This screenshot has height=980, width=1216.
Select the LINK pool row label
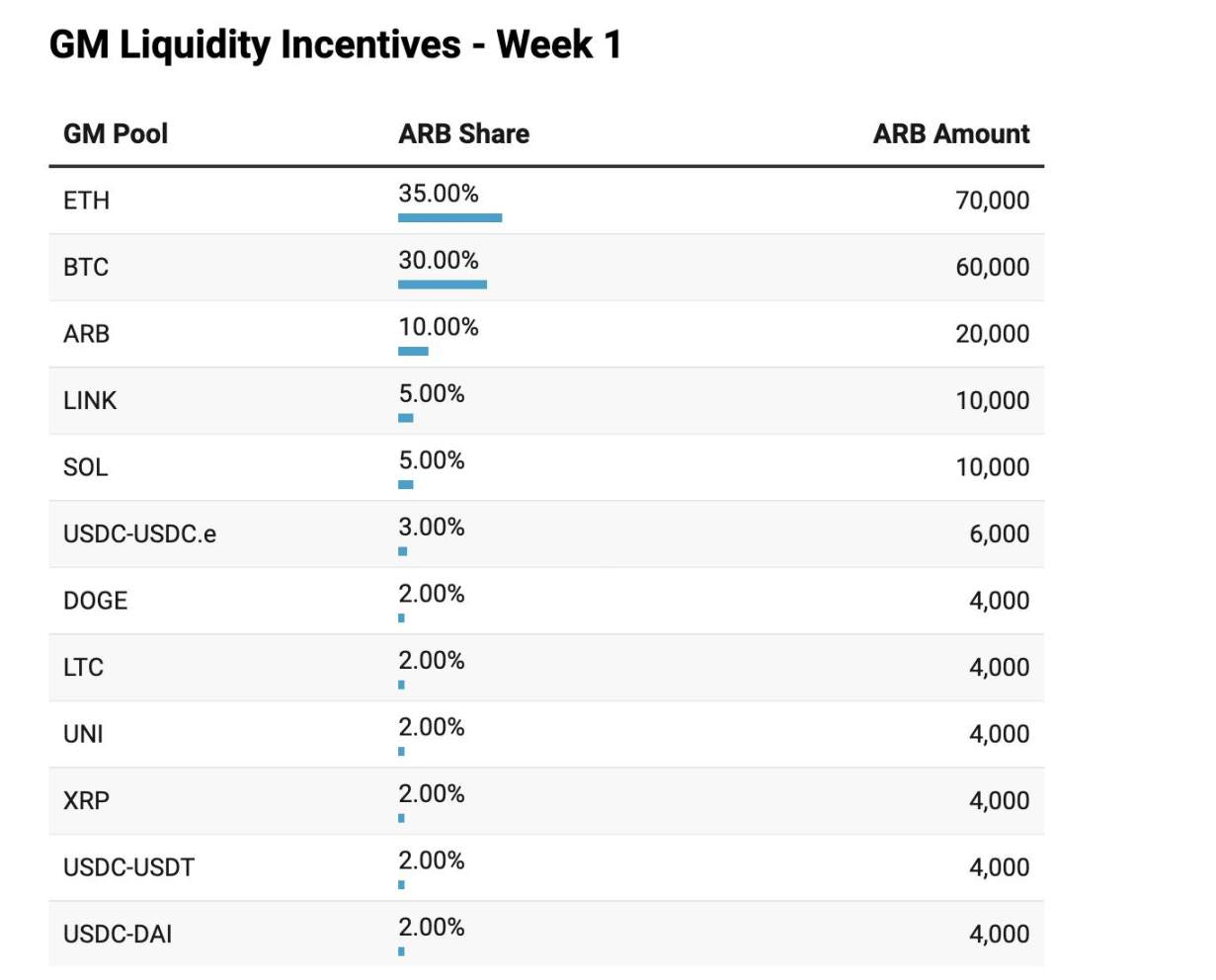coord(90,400)
